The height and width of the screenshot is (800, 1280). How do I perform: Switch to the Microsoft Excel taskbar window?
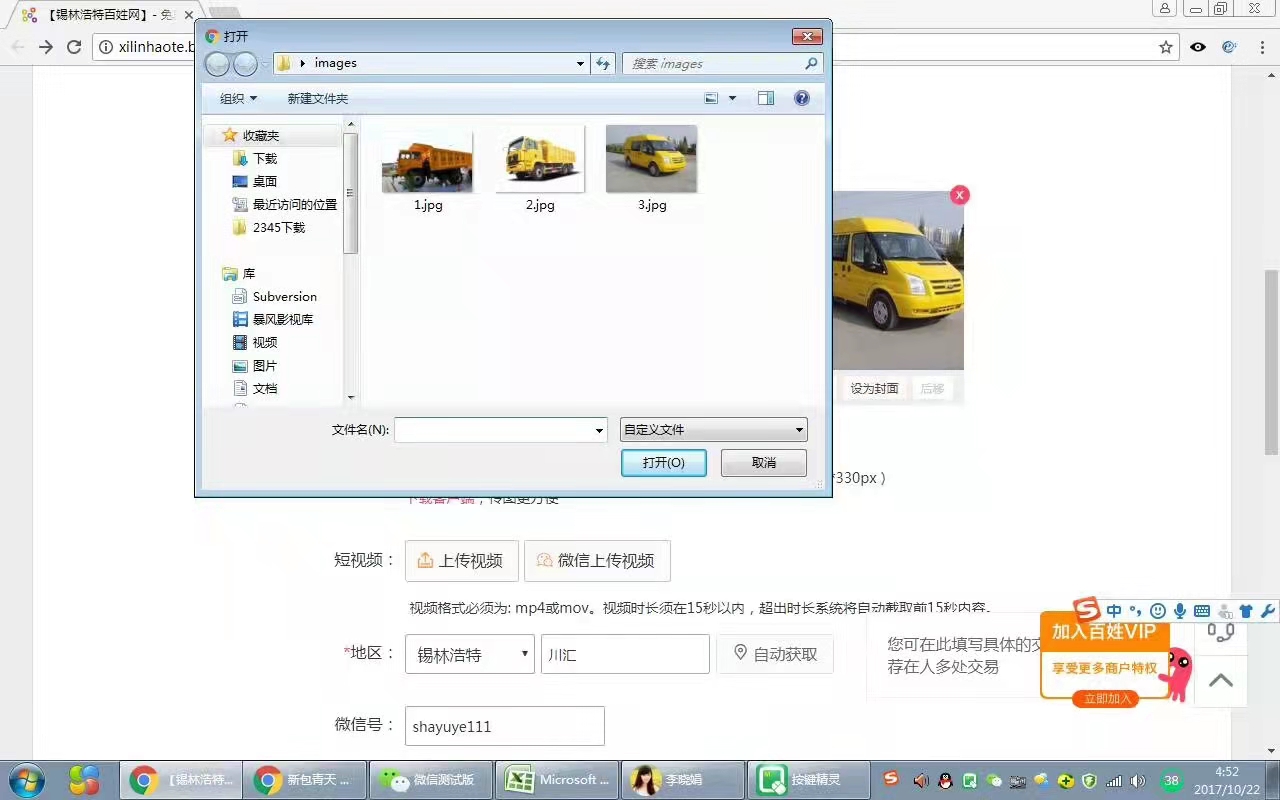click(558, 780)
